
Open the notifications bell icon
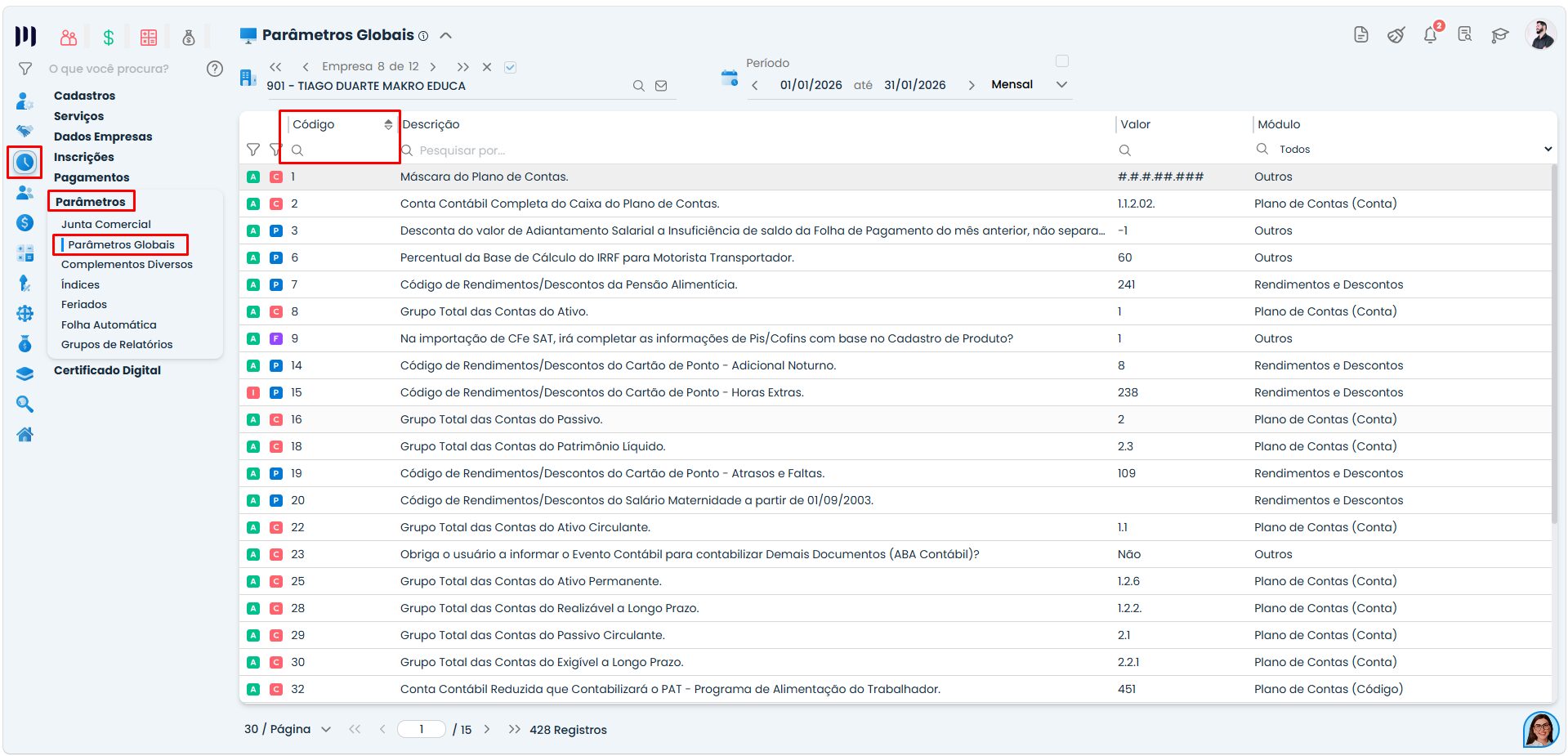pyautogui.click(x=1430, y=35)
